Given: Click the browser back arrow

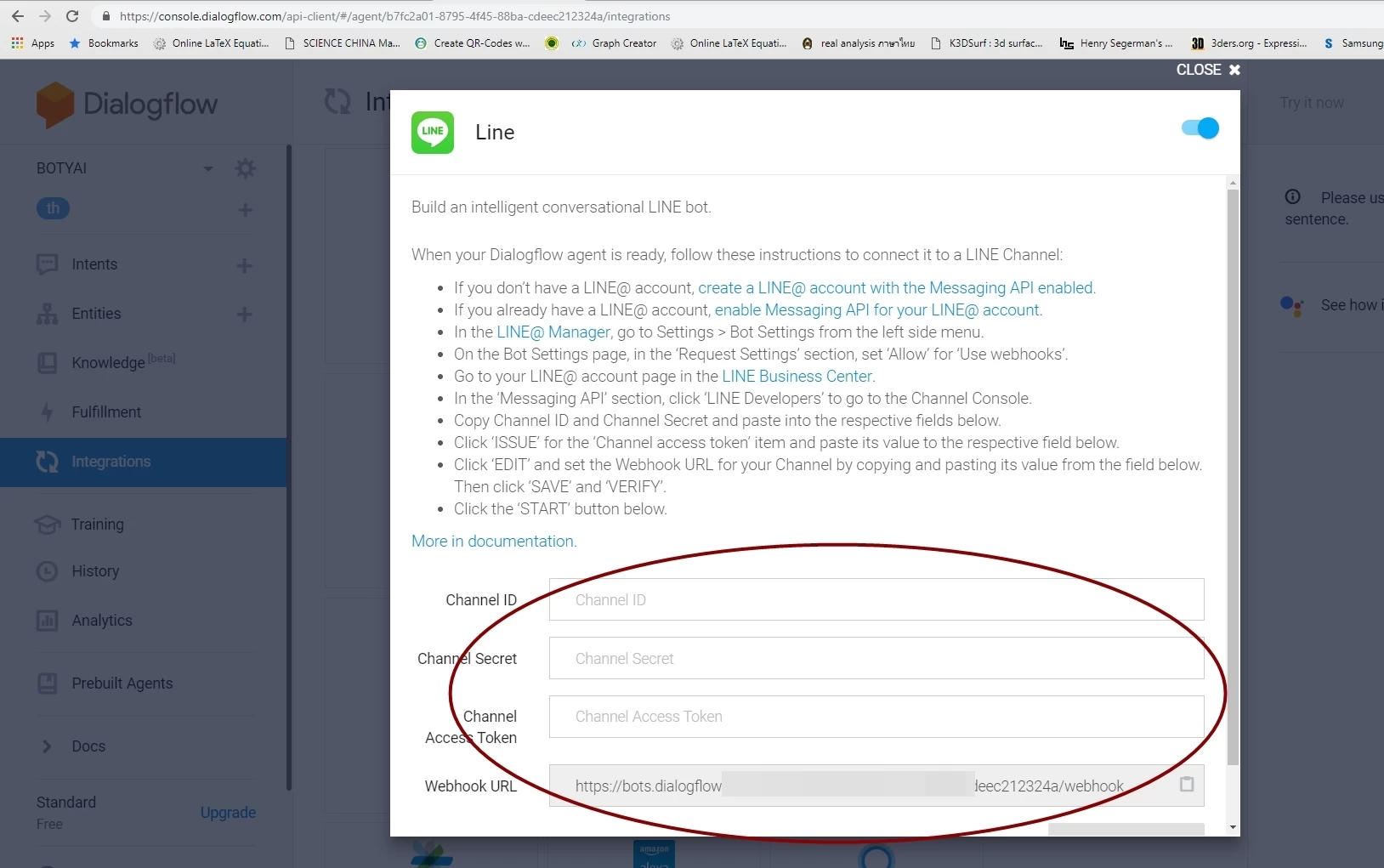Looking at the screenshot, I should (x=18, y=16).
